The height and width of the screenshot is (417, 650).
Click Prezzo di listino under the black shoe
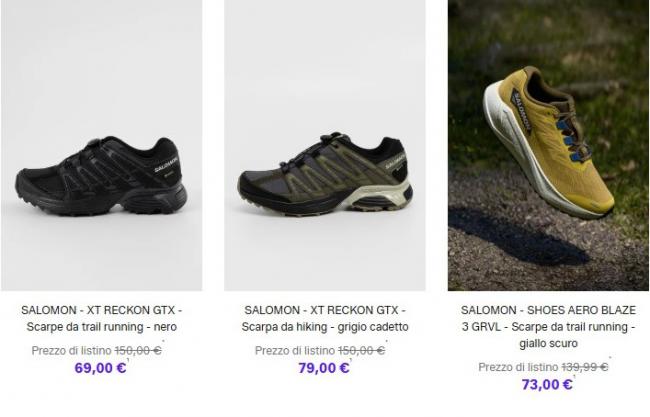tap(71, 351)
